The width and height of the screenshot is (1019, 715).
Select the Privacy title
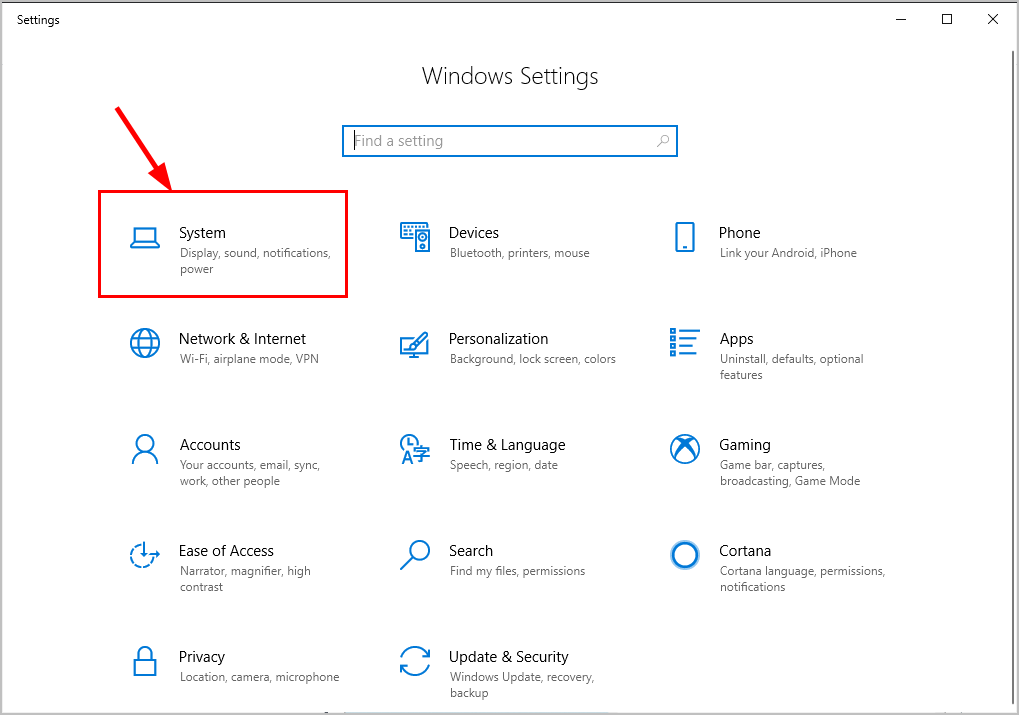[x=202, y=656]
